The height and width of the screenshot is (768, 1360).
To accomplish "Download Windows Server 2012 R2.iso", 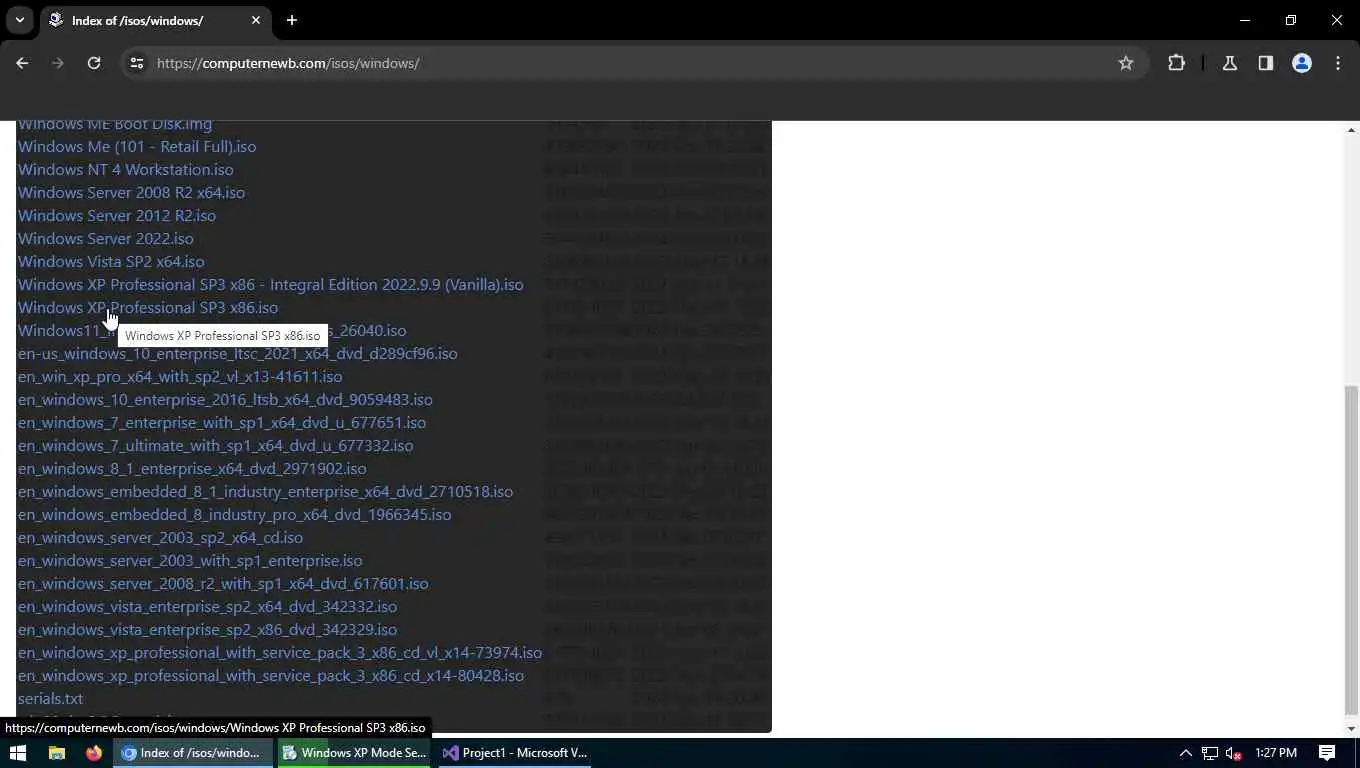I will [x=117, y=215].
